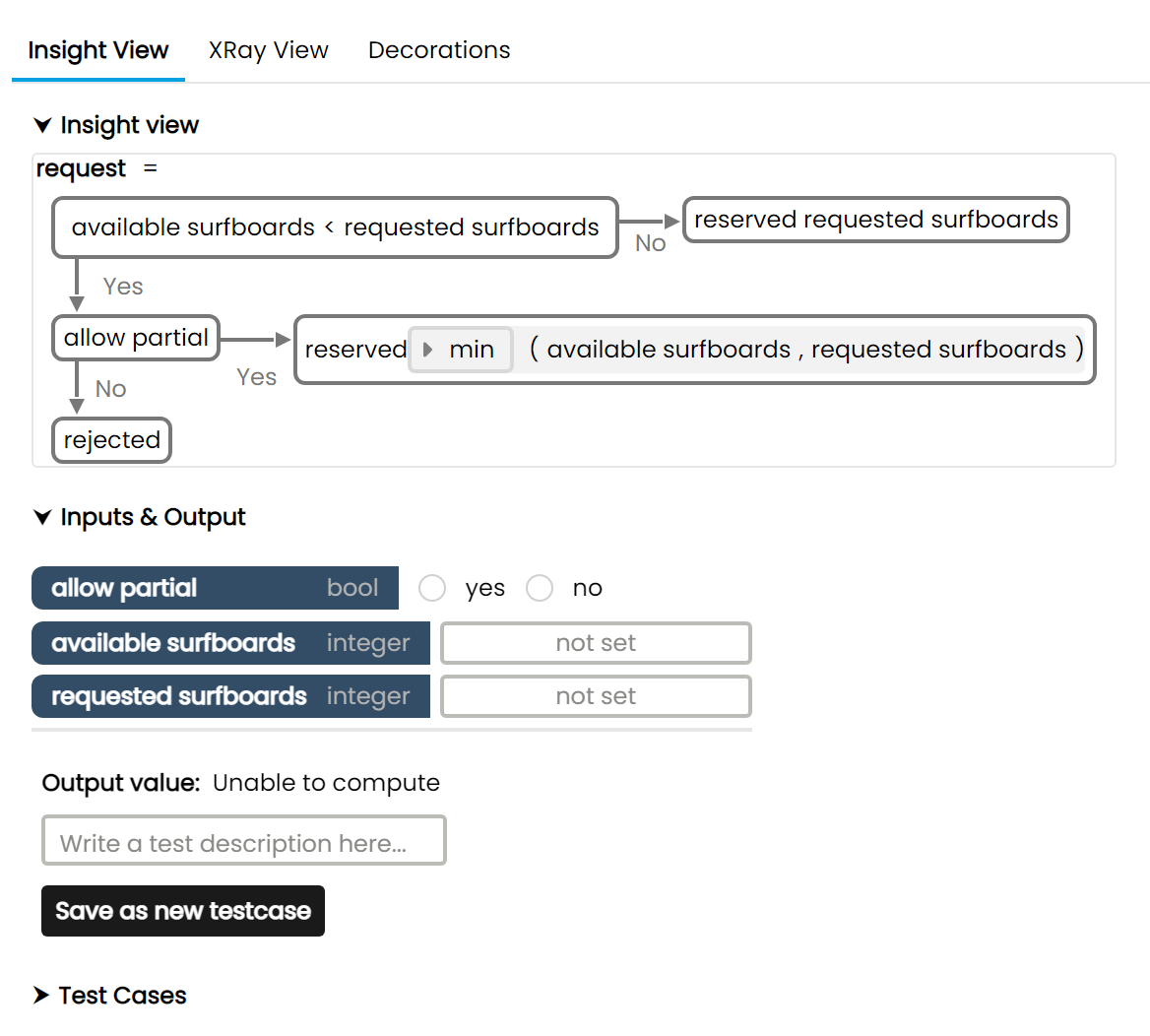
Task: Click the requested surfboards integer label
Action: (230, 696)
